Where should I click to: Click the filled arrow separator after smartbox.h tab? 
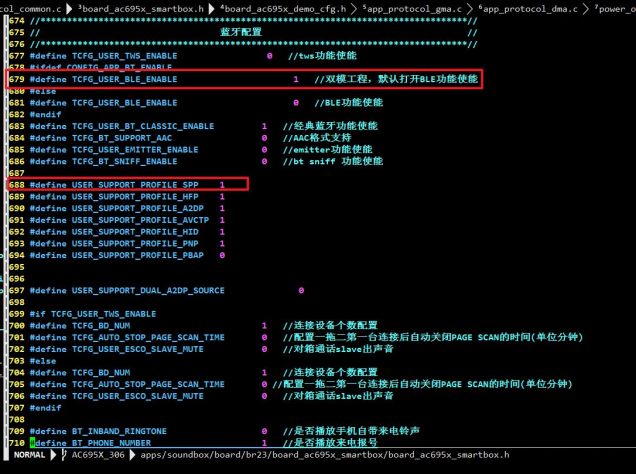[211, 9]
